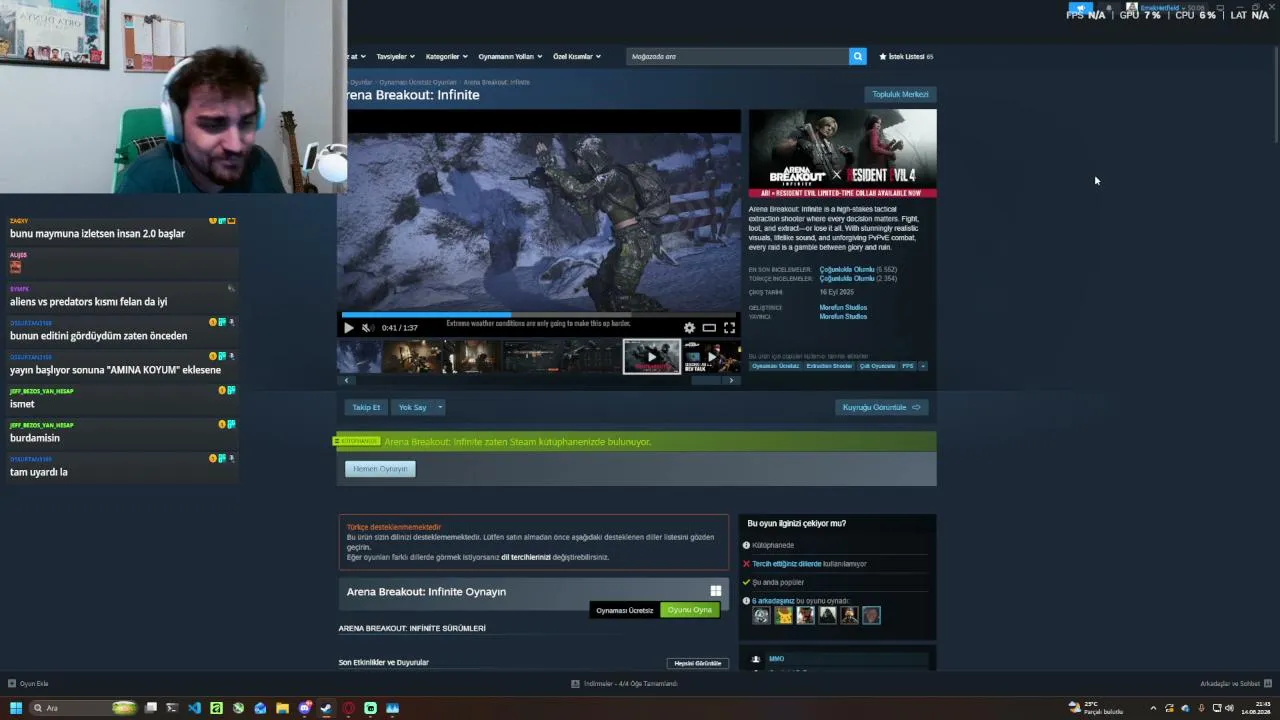
Task: Open Opera GX browser from taskbar
Action: point(348,708)
